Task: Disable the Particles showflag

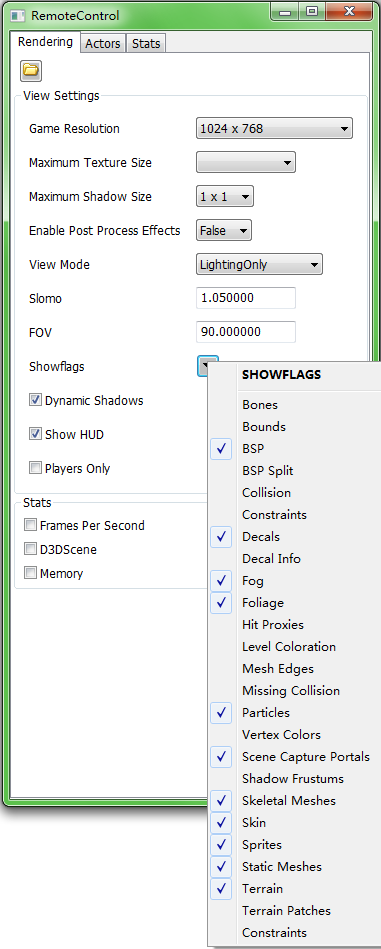Action: pos(295,713)
